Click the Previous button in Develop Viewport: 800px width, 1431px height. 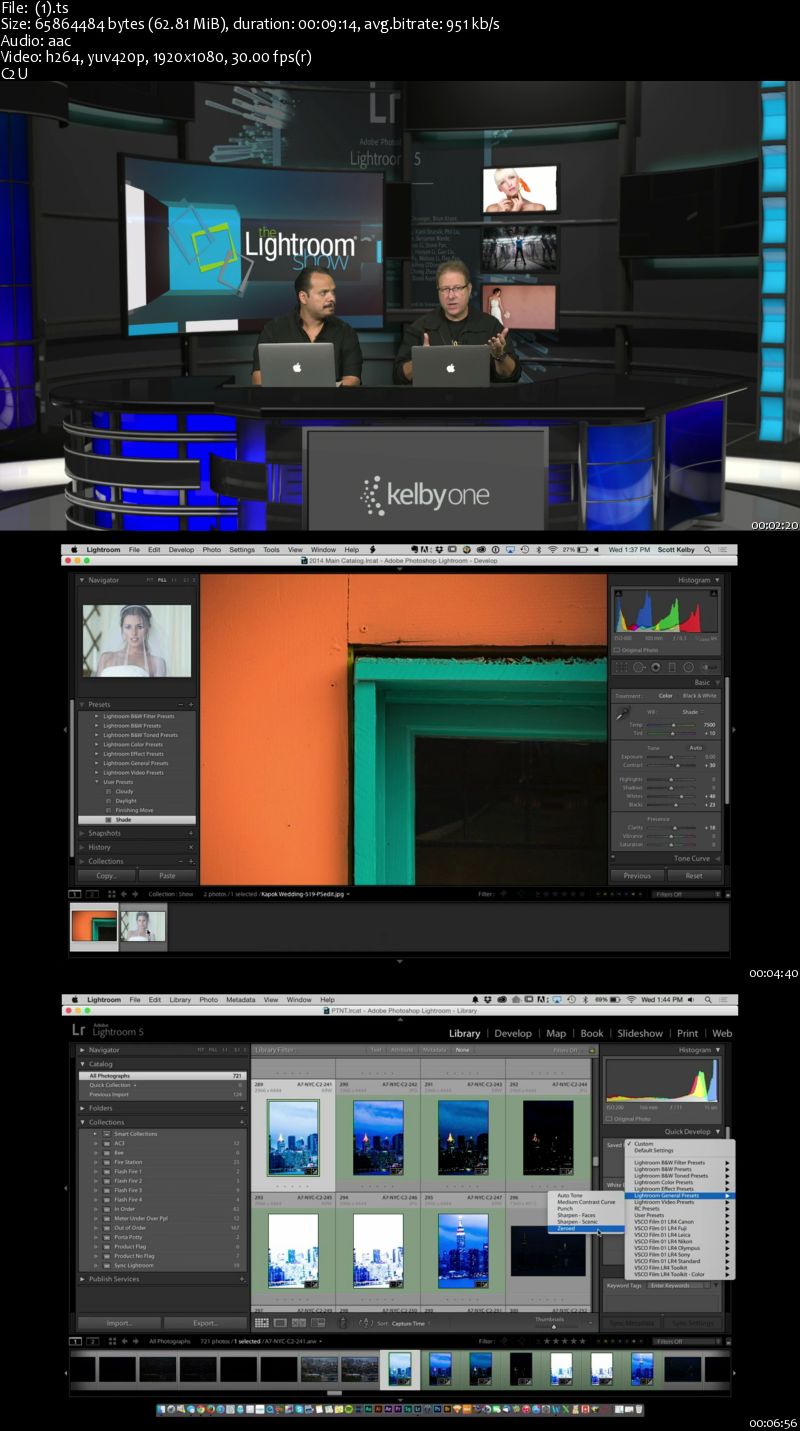pos(637,875)
